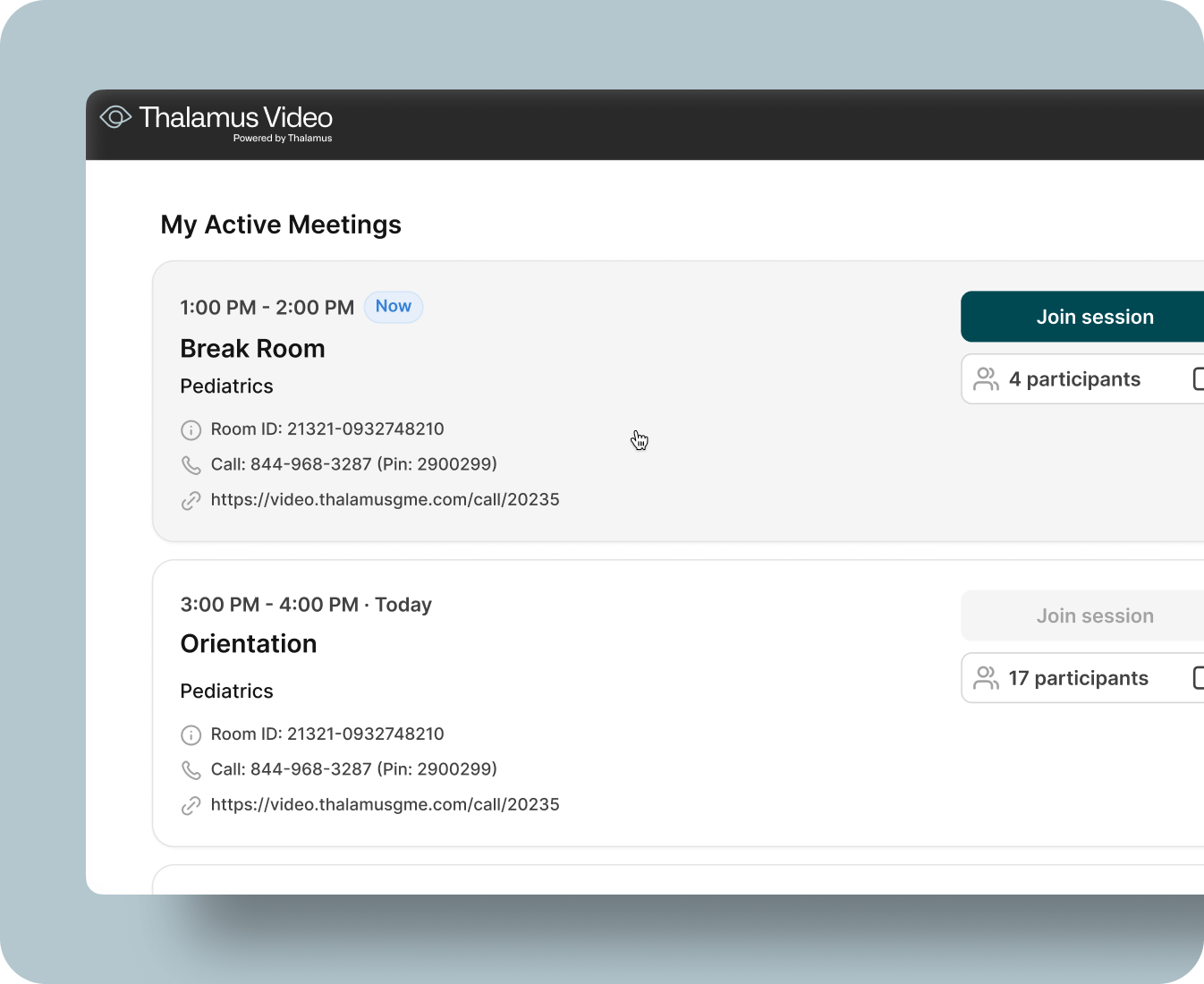Expand the 17 participants list
This screenshot has height=984, width=1204.
pos(1078,678)
